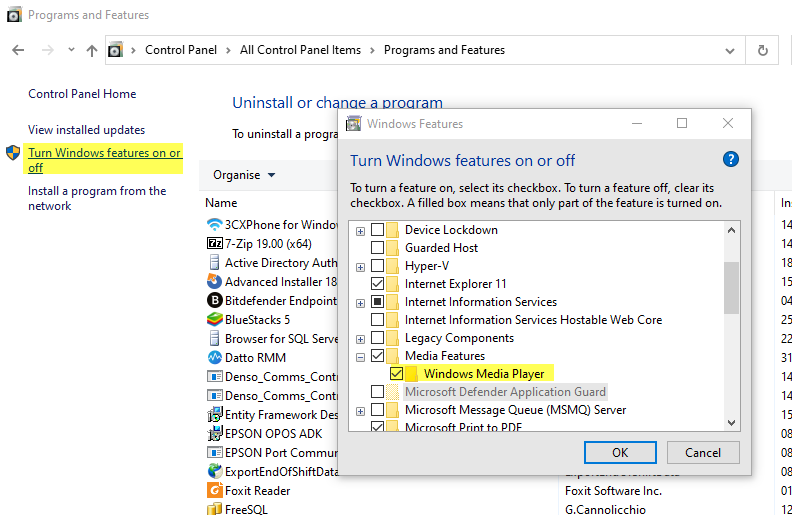Select the Microsoft Defender Application Guard entry

505,392
